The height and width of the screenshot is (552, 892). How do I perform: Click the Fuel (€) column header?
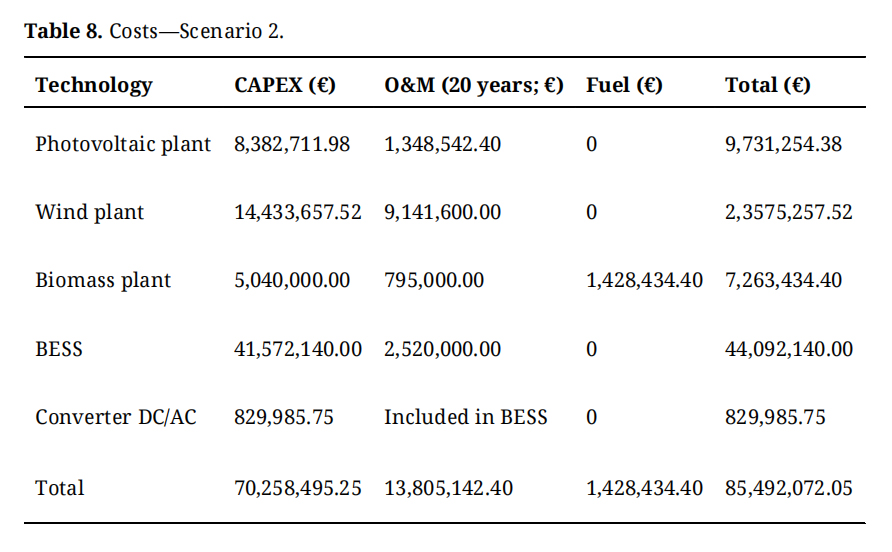(624, 85)
